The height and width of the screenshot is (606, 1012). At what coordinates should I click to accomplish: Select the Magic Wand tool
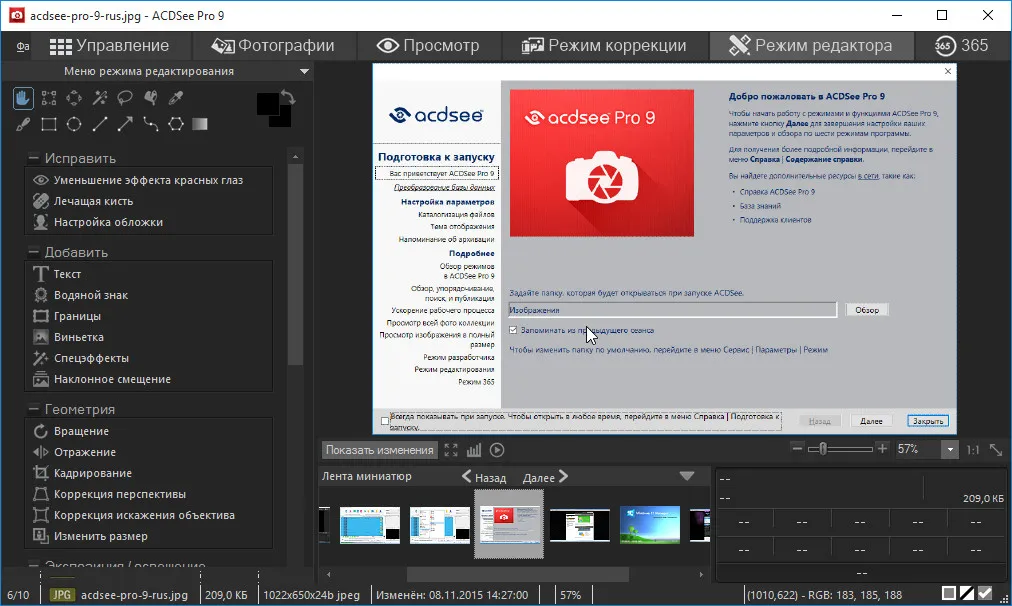(x=99, y=98)
